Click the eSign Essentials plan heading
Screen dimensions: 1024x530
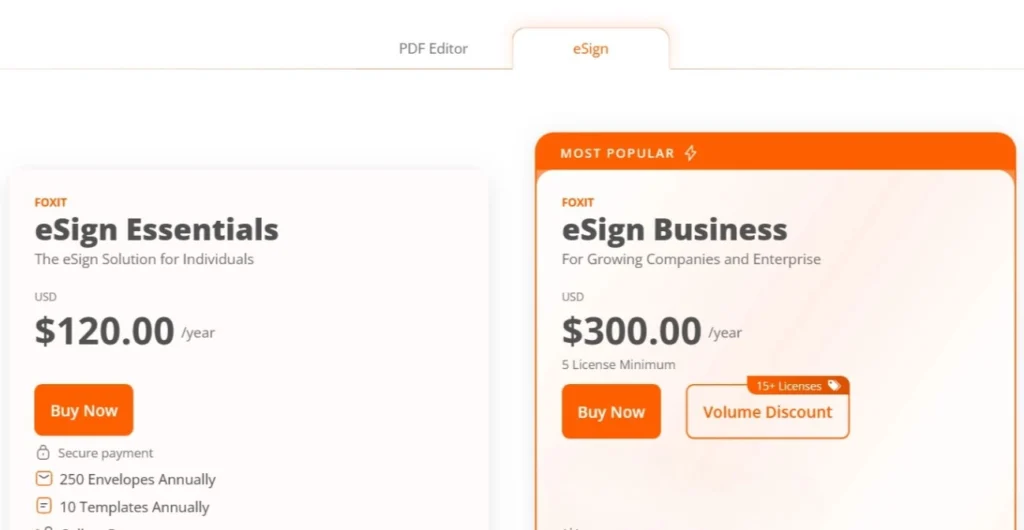click(156, 230)
